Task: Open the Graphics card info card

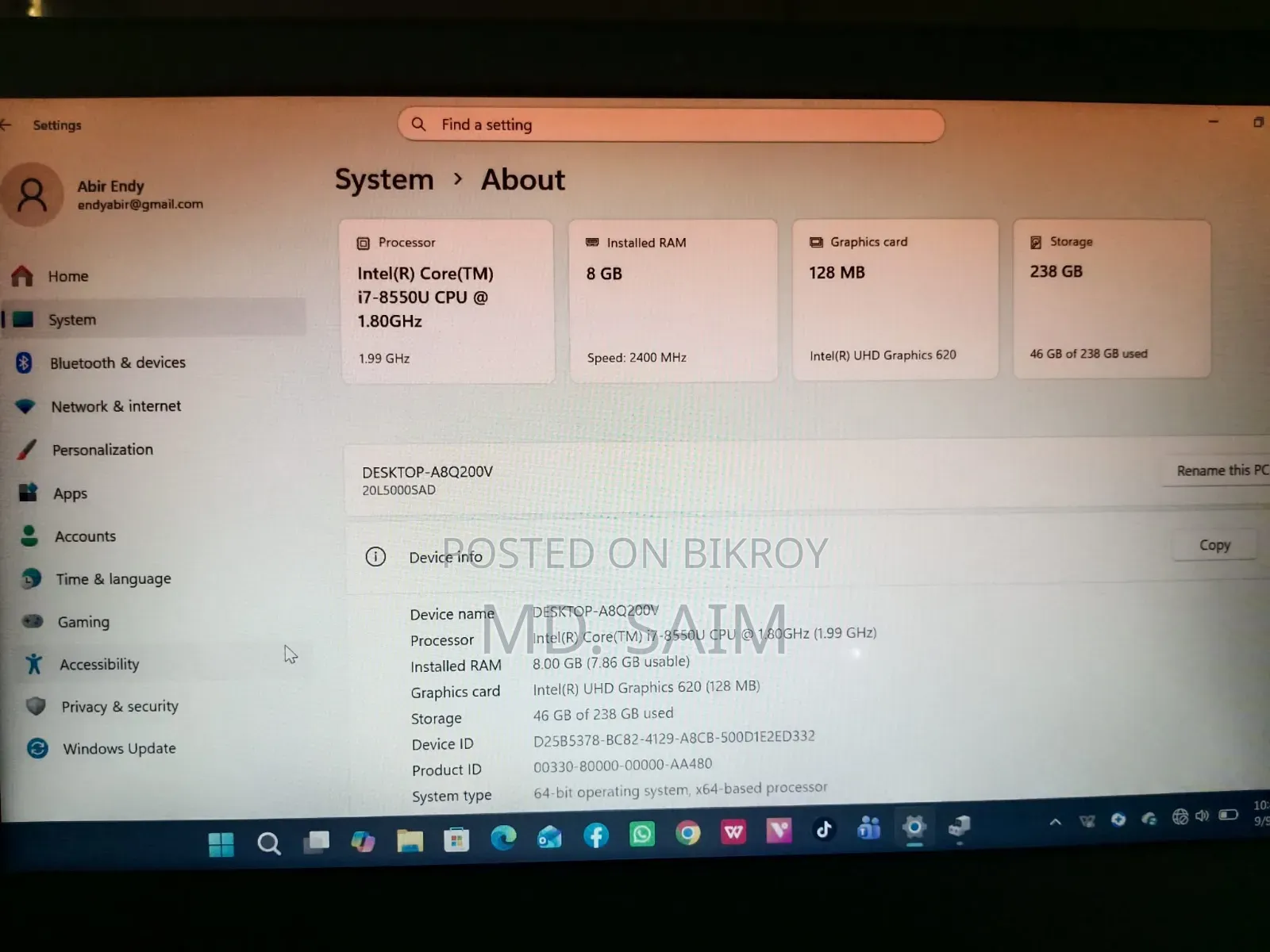Action: tap(895, 300)
